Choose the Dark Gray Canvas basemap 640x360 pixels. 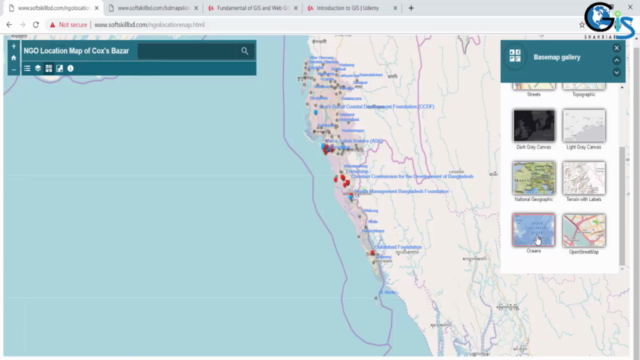tap(534, 126)
